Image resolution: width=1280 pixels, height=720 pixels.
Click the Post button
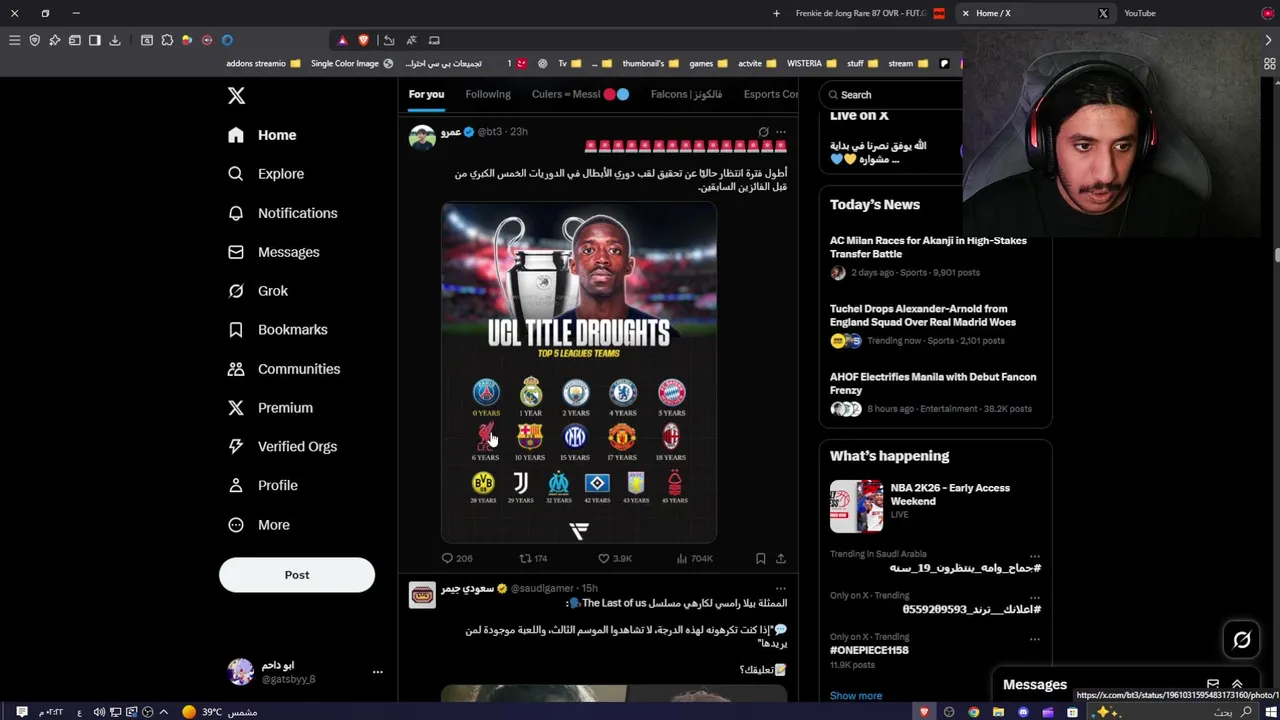point(297,575)
